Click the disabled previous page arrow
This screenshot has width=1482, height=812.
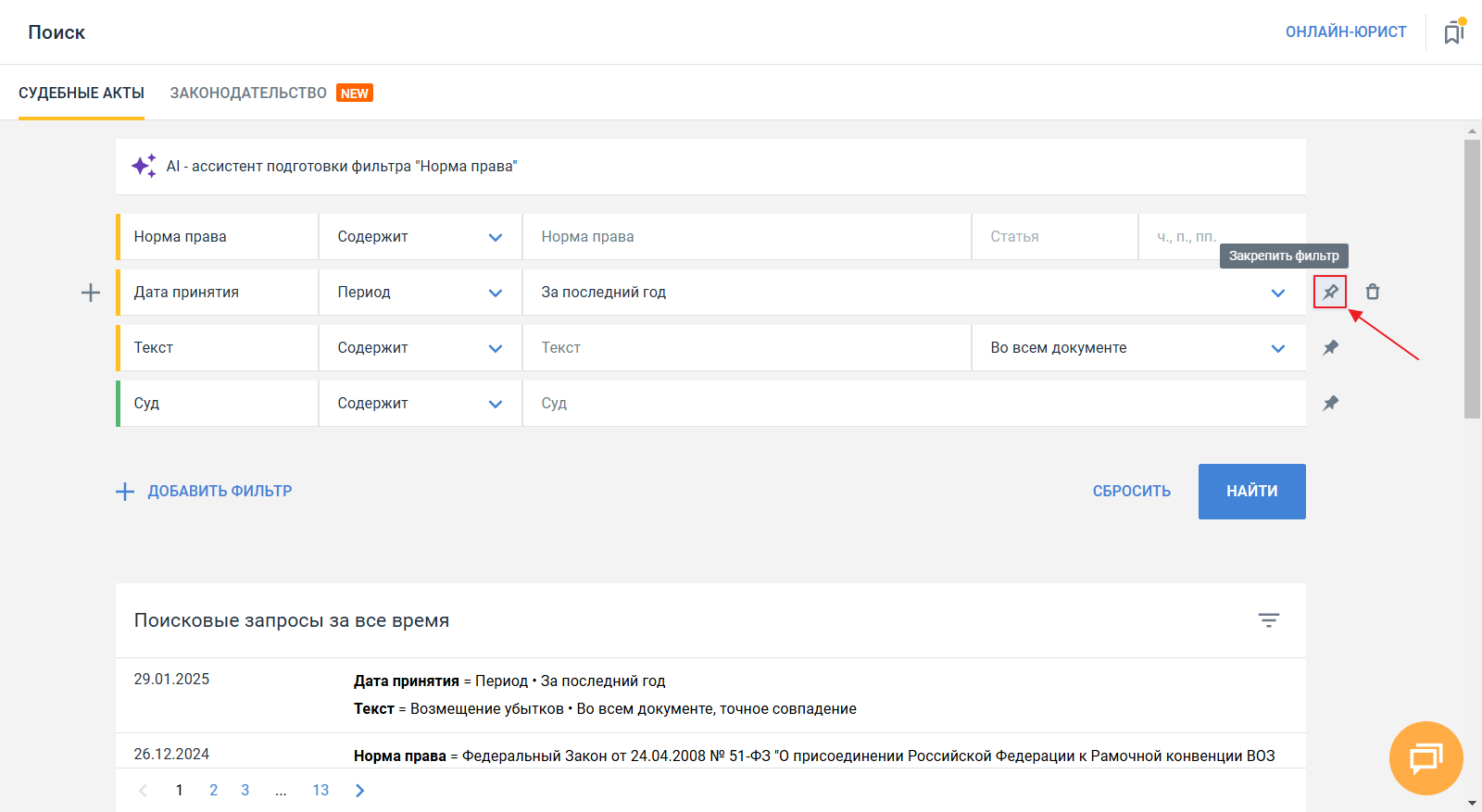(143, 790)
